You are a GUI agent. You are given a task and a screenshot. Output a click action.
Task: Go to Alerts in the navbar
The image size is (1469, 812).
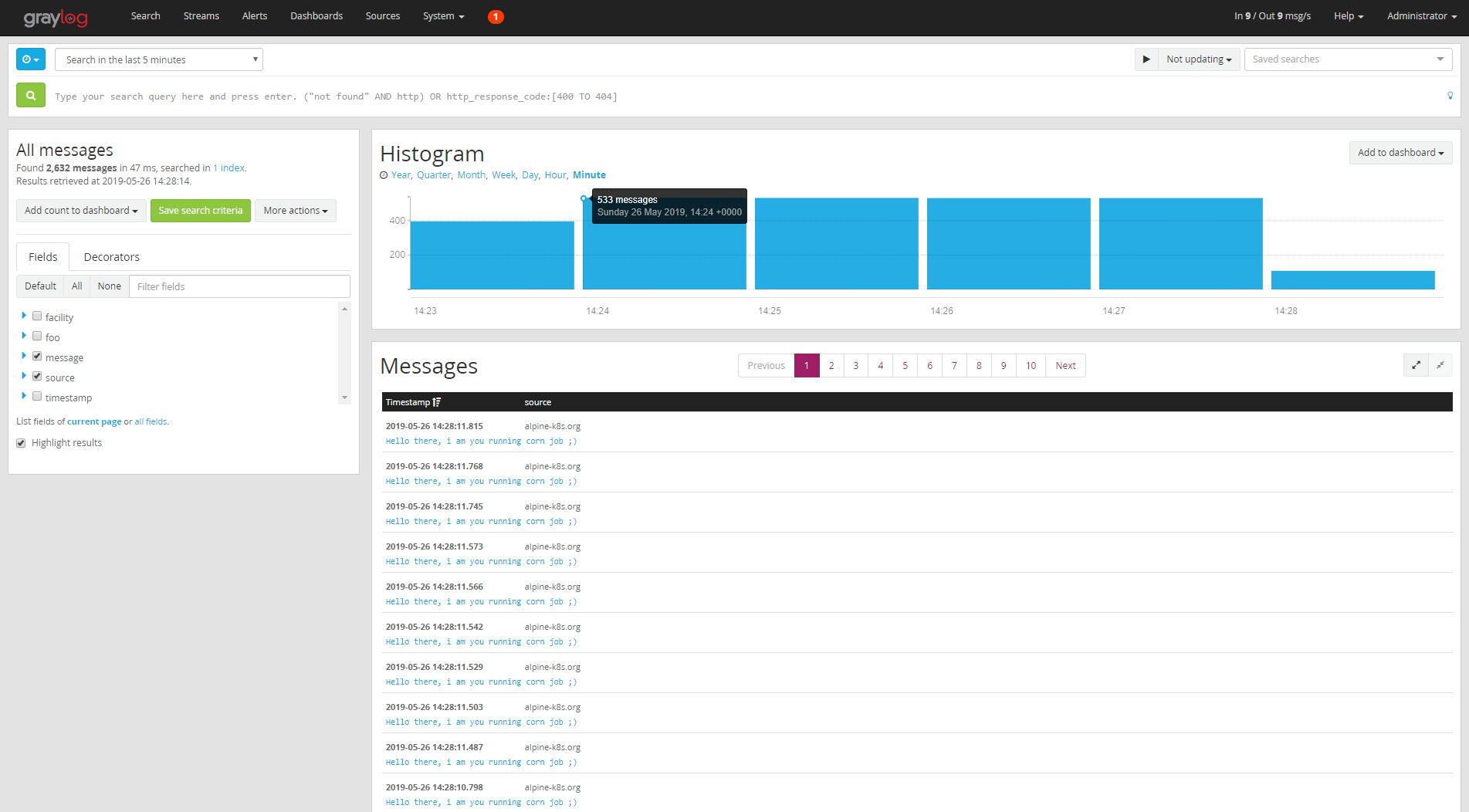pyautogui.click(x=254, y=16)
